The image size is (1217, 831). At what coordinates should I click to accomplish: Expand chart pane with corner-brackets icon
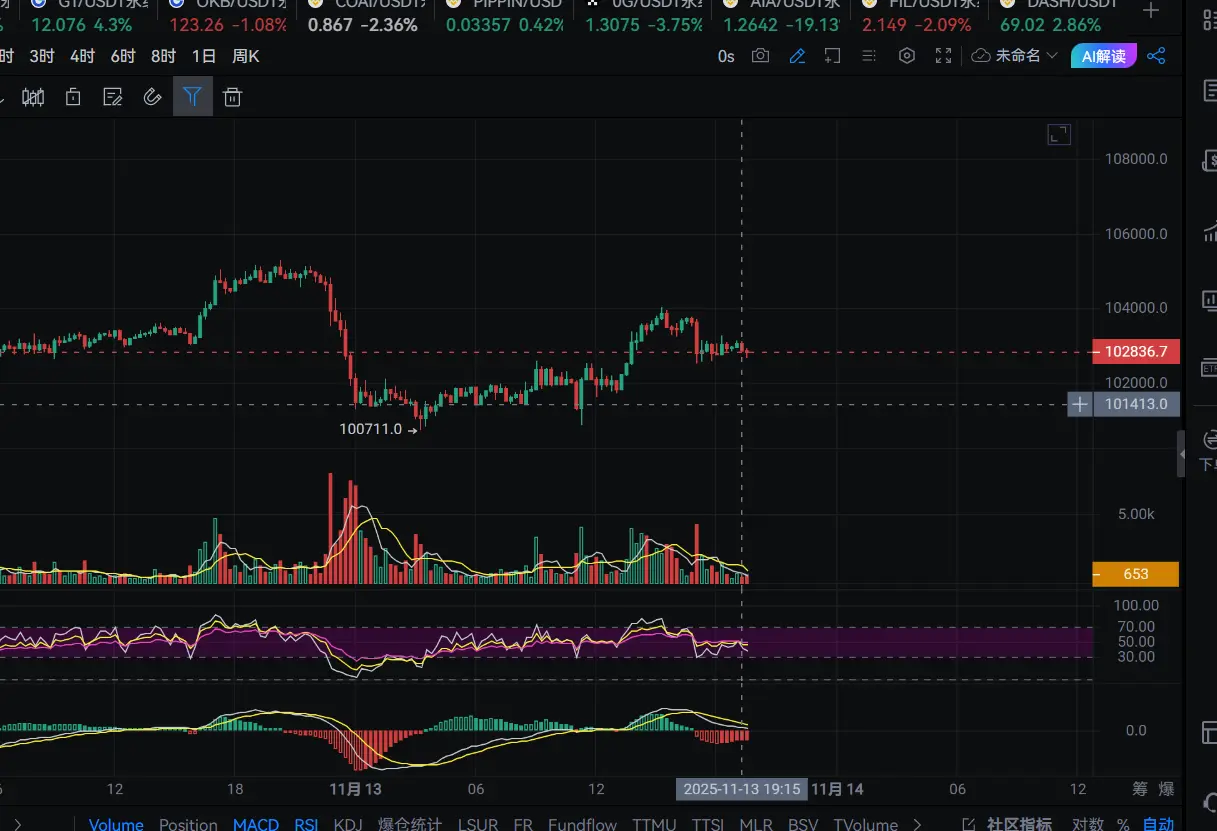[x=1059, y=134]
